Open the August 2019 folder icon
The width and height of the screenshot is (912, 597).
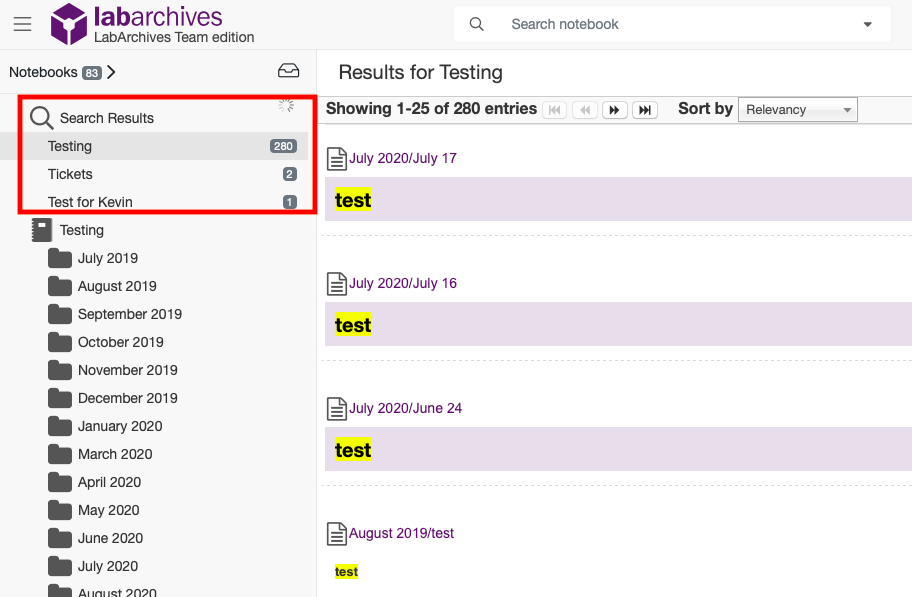(x=60, y=286)
